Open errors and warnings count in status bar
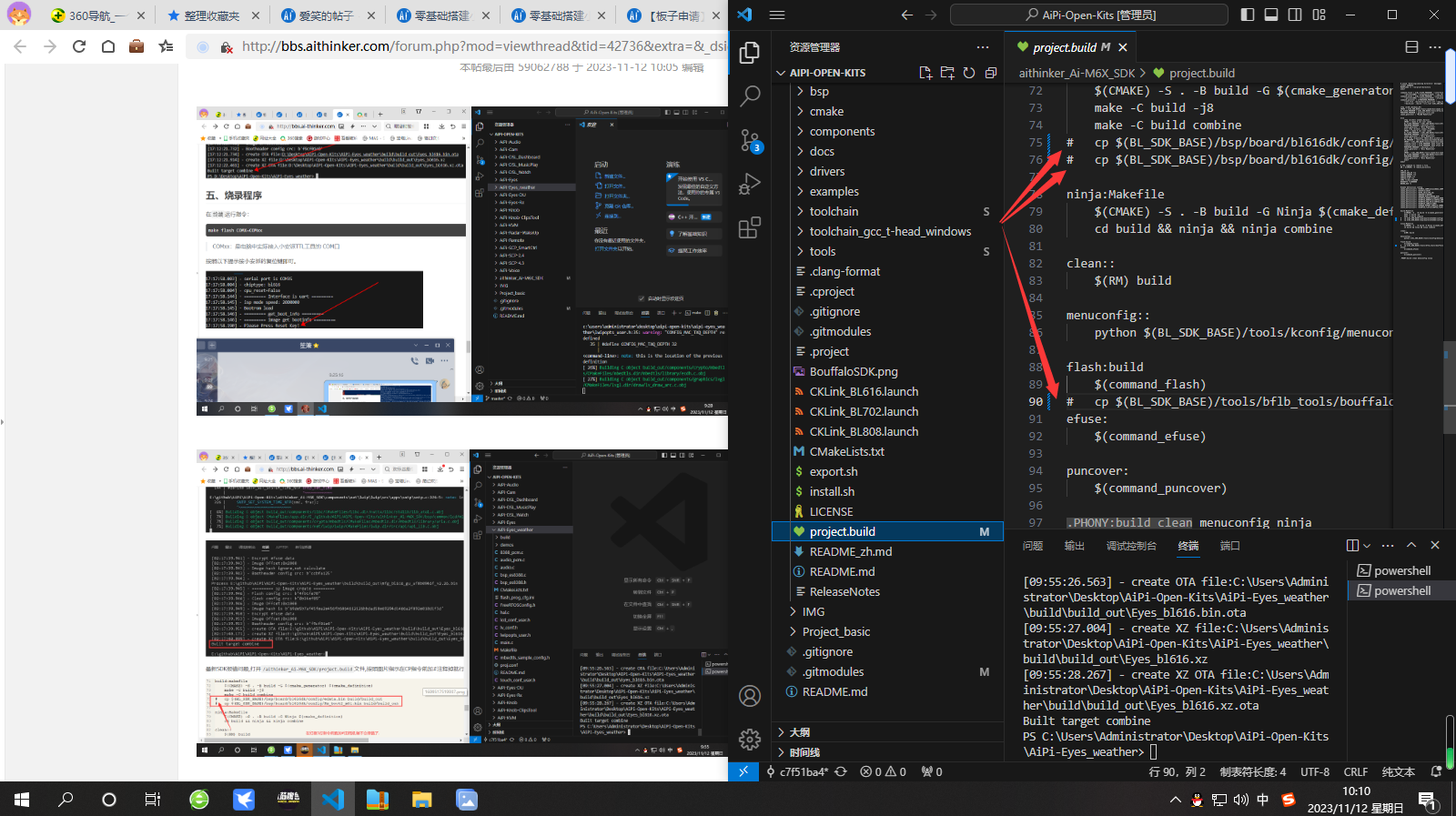Viewport: 1456px width, 816px height. pos(883,771)
